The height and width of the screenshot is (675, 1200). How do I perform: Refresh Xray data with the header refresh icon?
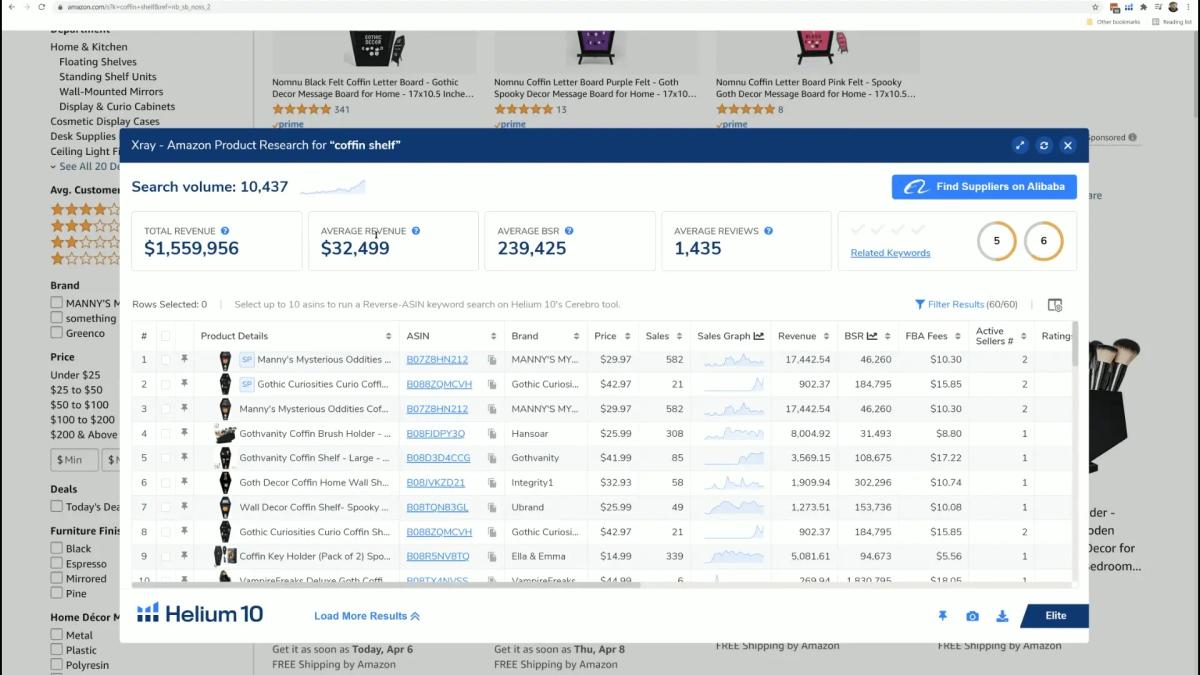point(1043,145)
